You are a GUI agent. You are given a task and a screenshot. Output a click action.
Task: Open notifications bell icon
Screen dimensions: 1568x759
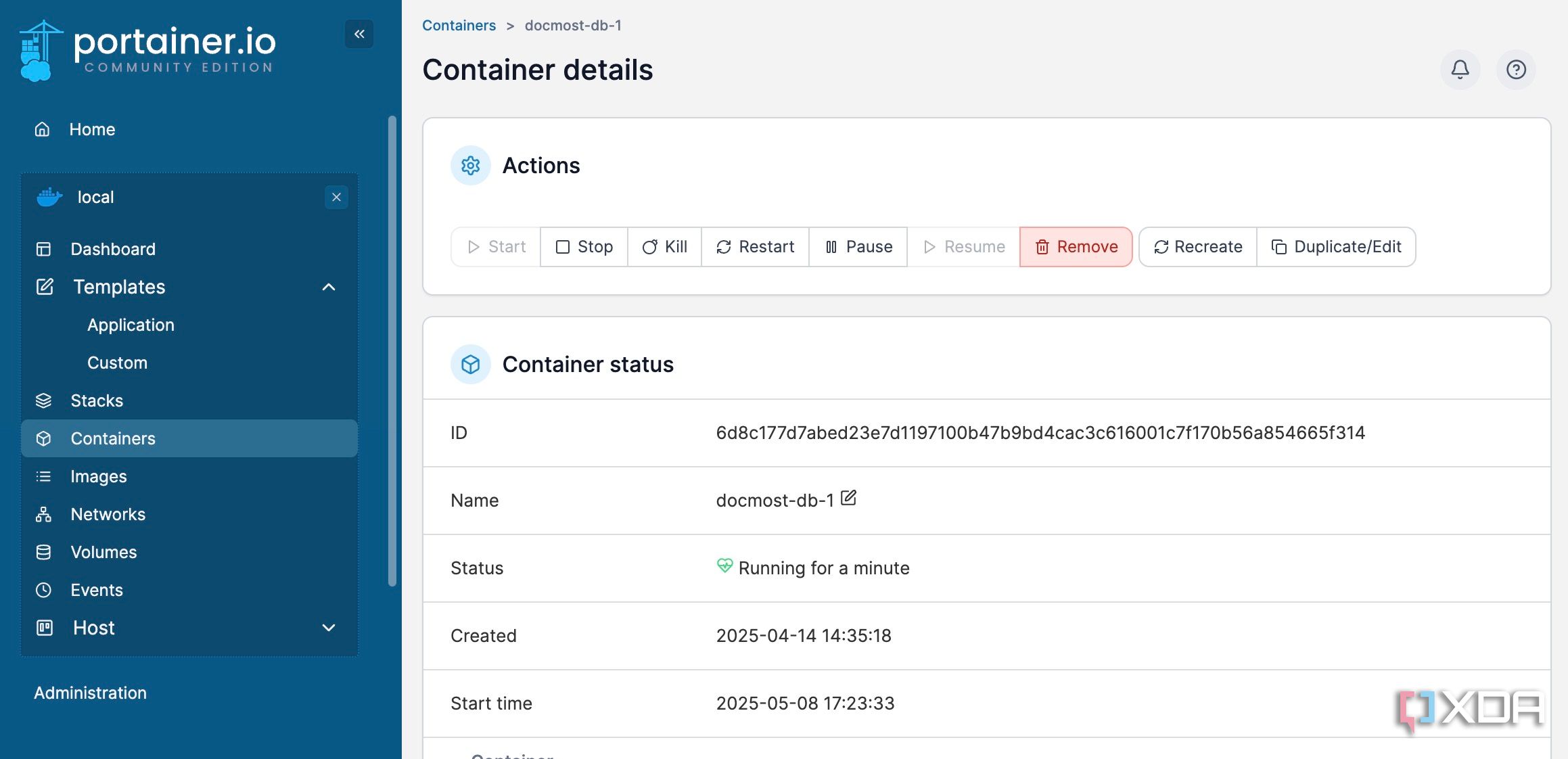[1460, 69]
